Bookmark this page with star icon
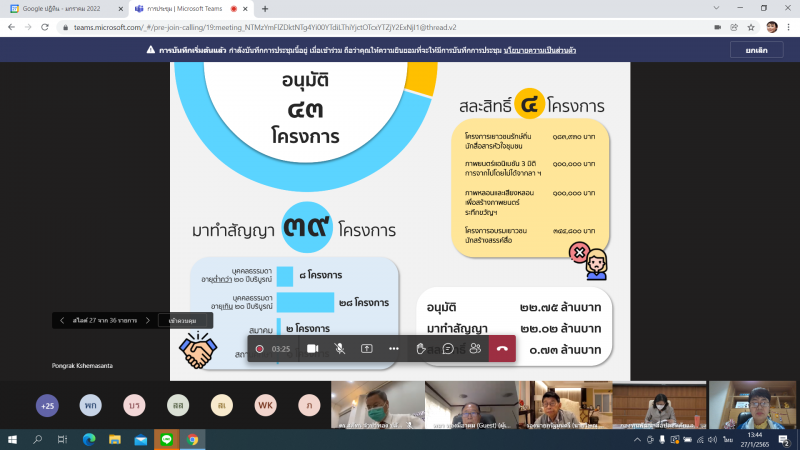Viewport: 800px width, 450px height. click(x=751, y=28)
